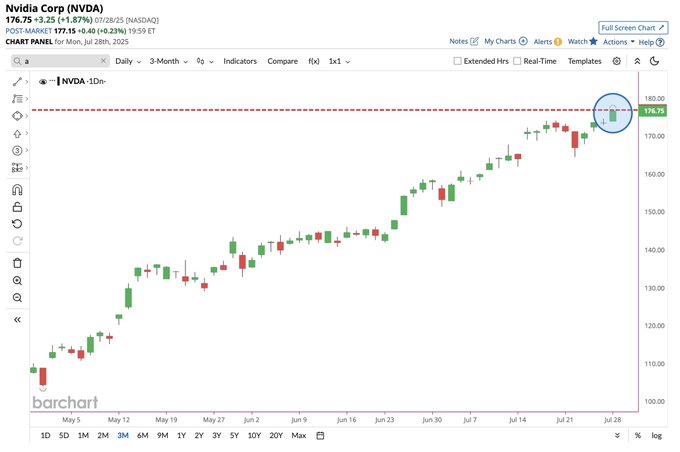This screenshot has height=452, width=680.
Task: Toggle NVDA series visibility eye icon
Action: [x=42, y=82]
